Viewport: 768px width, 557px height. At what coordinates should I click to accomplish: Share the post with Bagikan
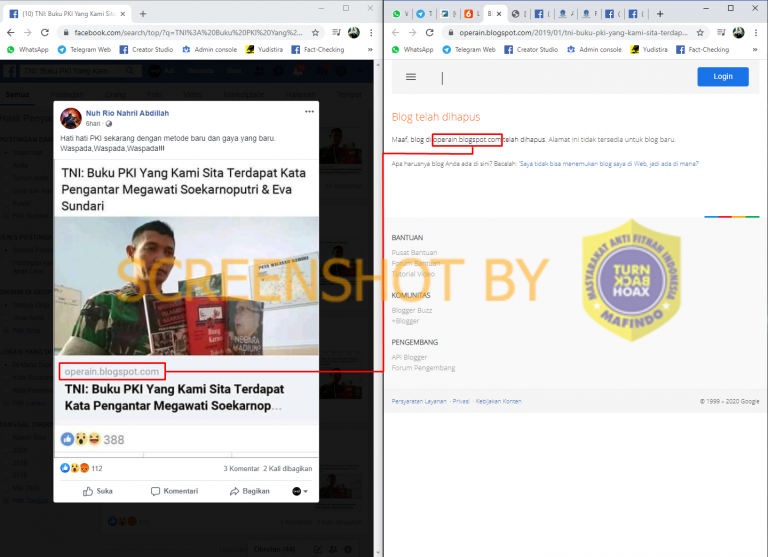249,491
